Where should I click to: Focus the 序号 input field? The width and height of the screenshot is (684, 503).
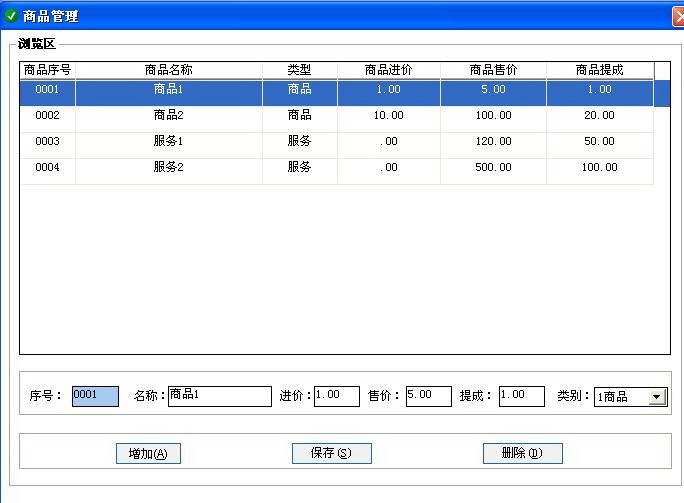tap(95, 396)
